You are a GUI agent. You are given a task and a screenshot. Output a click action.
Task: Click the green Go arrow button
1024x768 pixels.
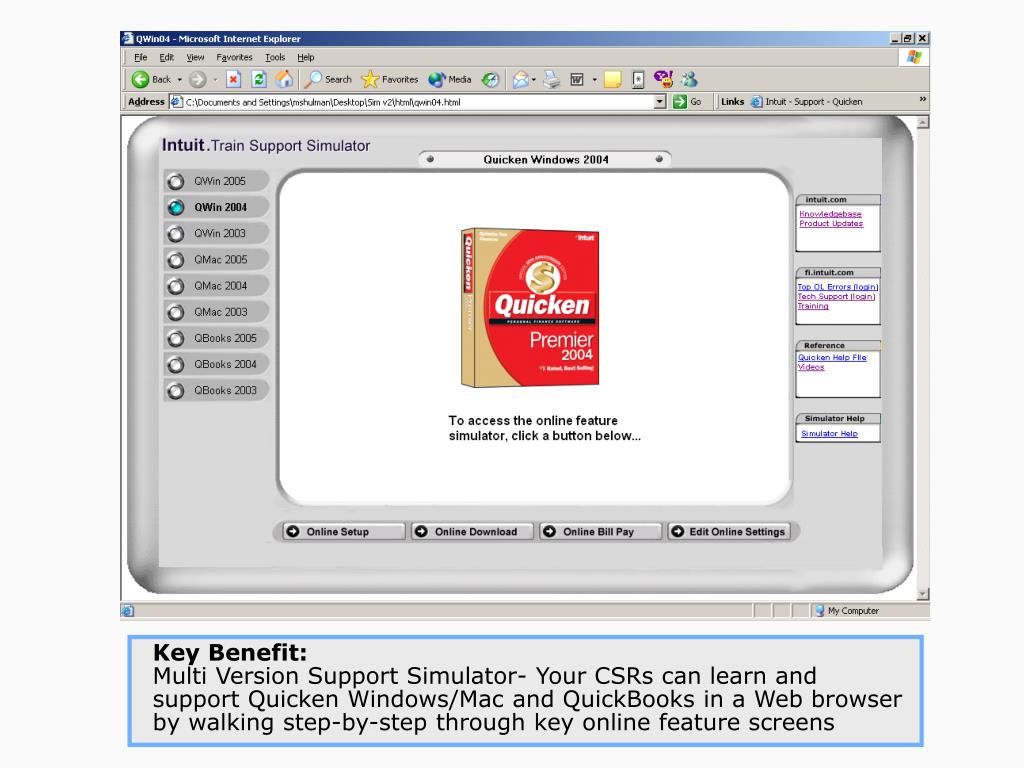[x=680, y=102]
